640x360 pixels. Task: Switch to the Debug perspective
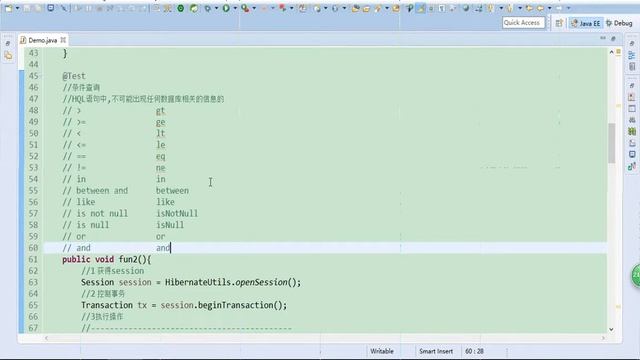(x=619, y=23)
